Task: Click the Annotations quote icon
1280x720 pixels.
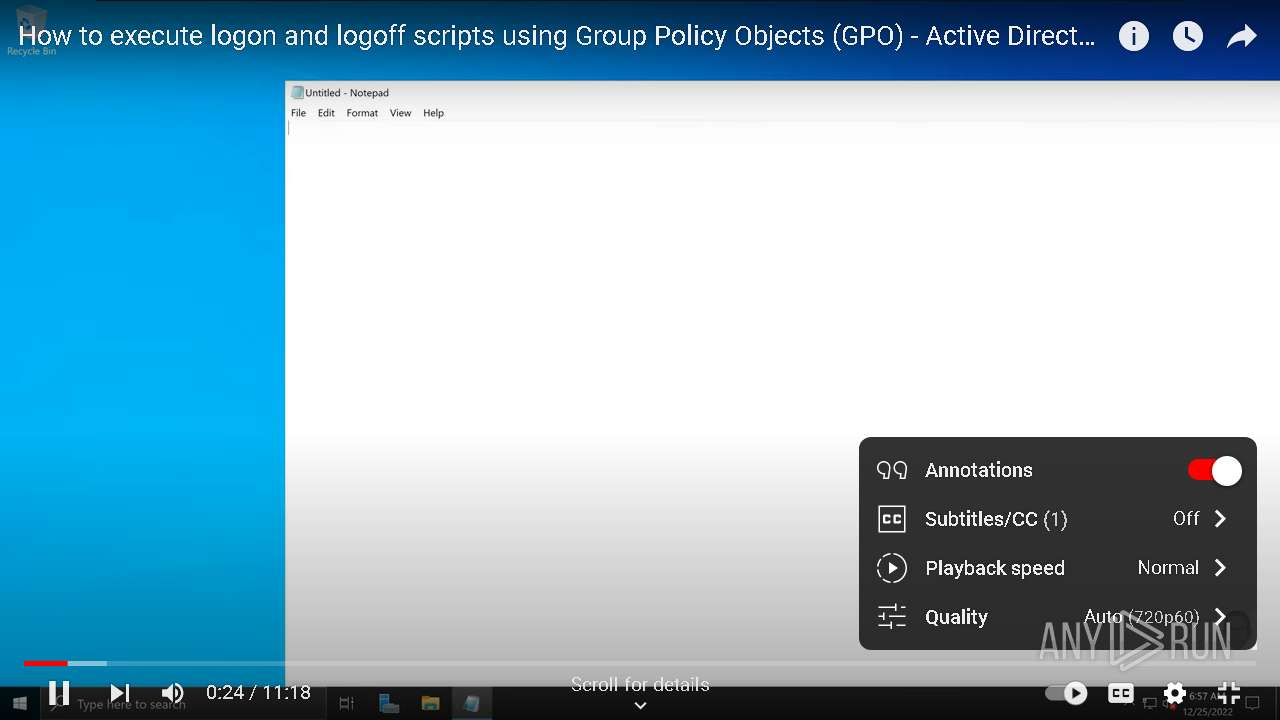Action: coord(891,470)
